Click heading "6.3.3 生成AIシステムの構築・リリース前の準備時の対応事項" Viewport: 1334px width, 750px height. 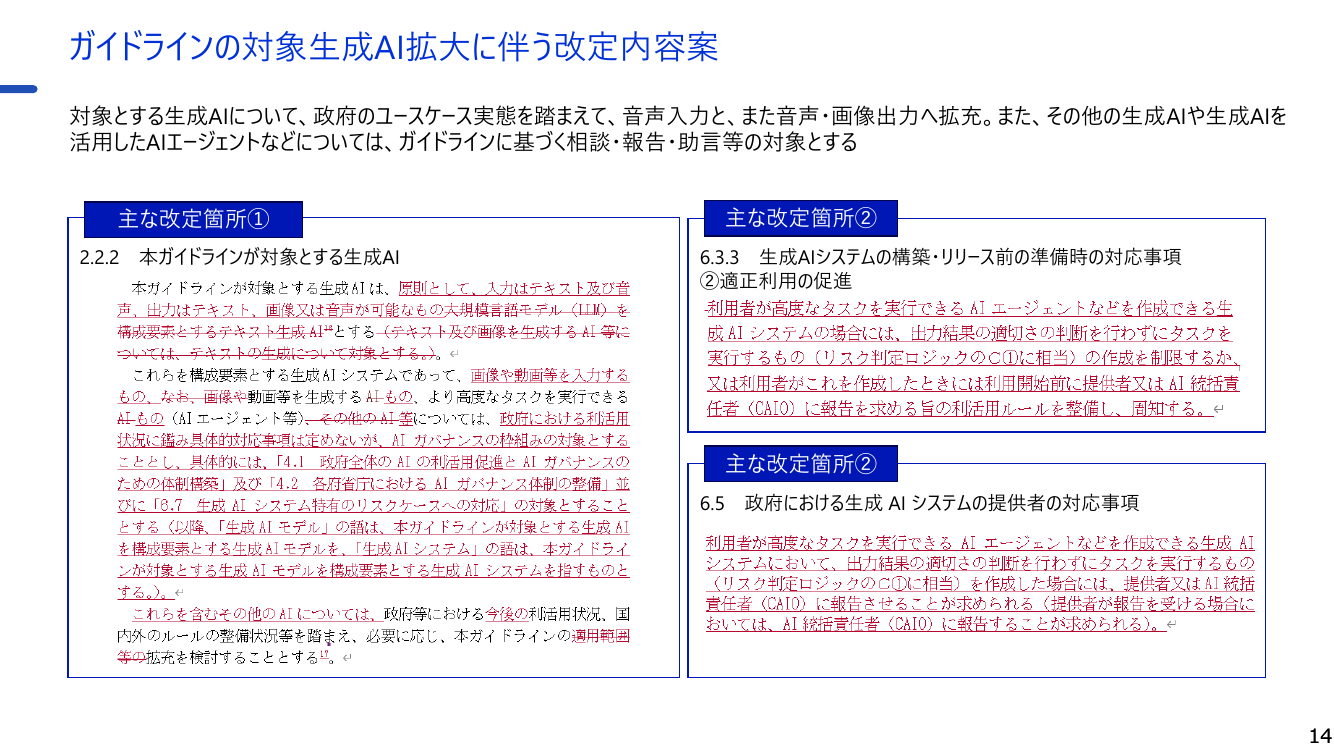[x=941, y=257]
